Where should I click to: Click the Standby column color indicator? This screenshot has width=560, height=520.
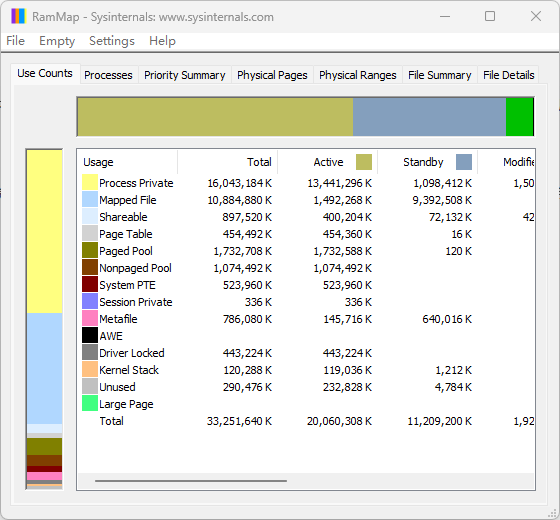pyautogui.click(x=464, y=162)
